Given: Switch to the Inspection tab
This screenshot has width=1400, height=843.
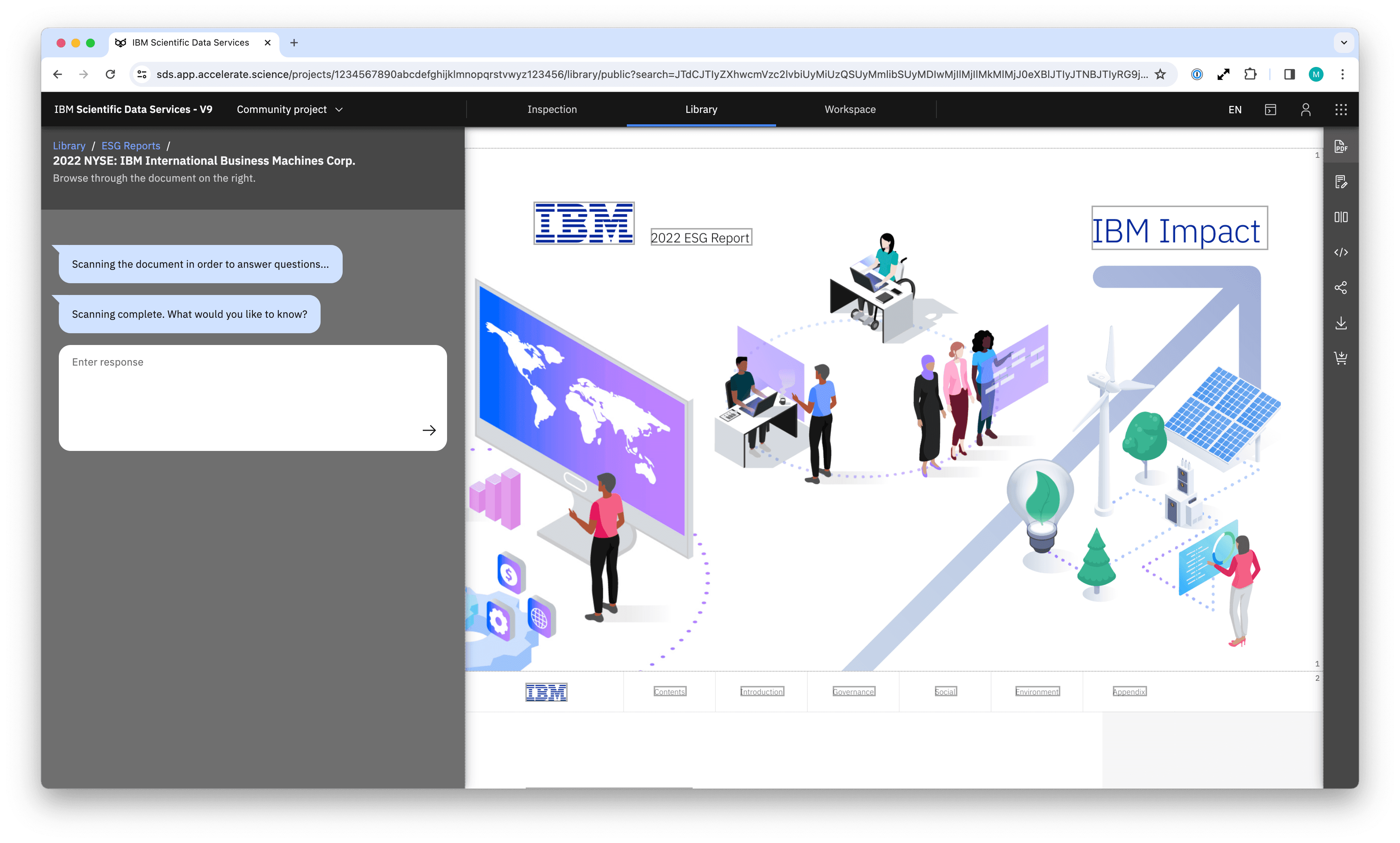Looking at the screenshot, I should click(x=552, y=110).
